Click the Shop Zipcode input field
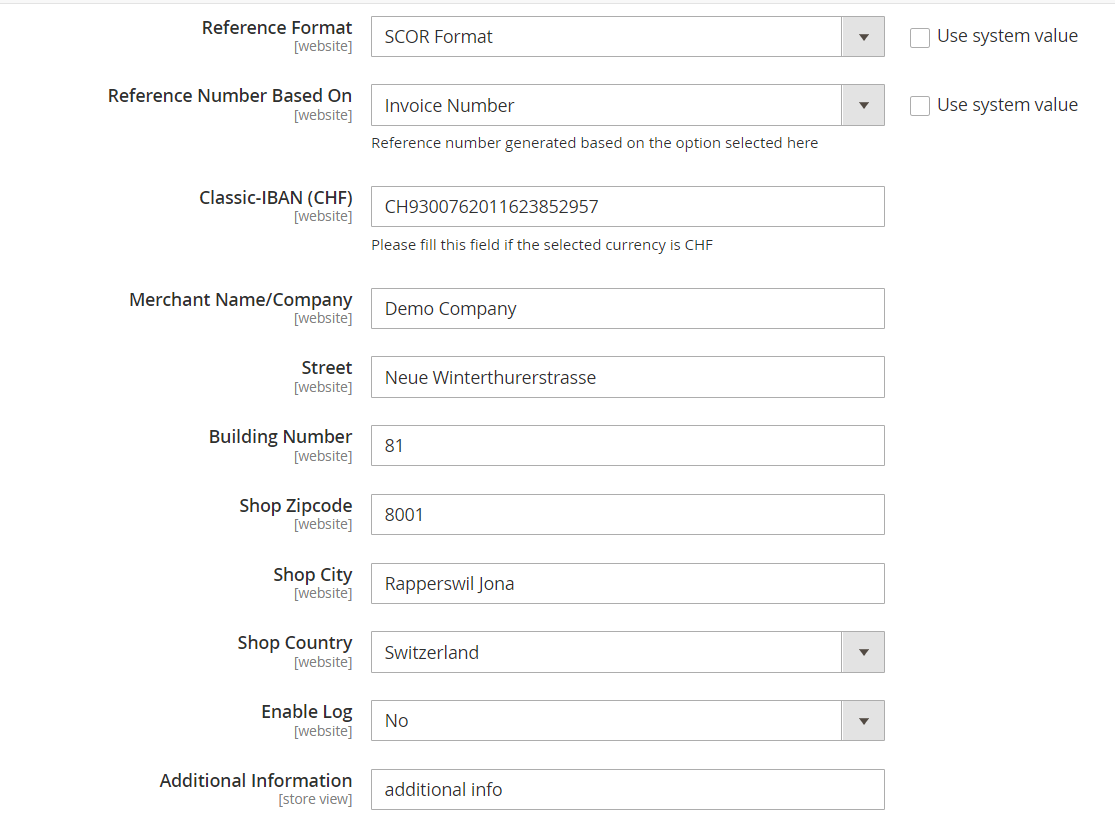The width and height of the screenshot is (1115, 823). [627, 514]
